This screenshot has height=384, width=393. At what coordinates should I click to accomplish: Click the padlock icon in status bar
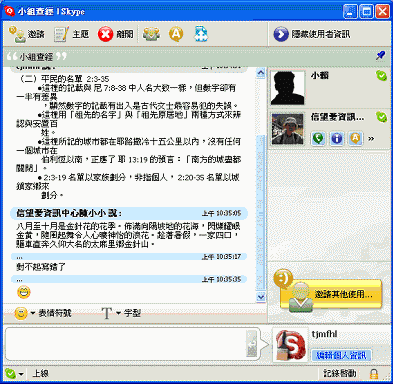(374, 374)
